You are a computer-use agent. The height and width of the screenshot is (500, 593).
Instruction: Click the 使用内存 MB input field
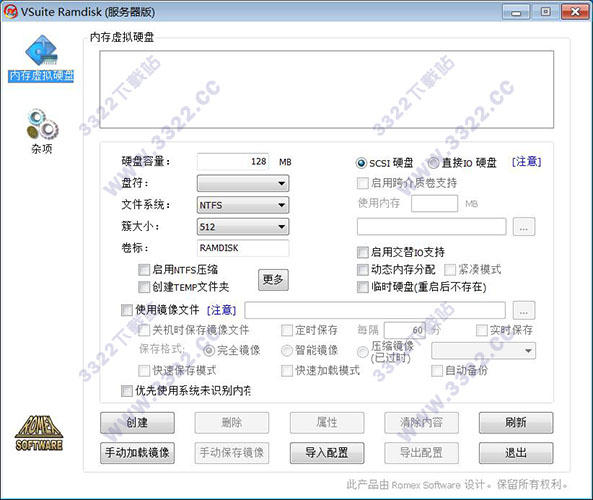(435, 204)
